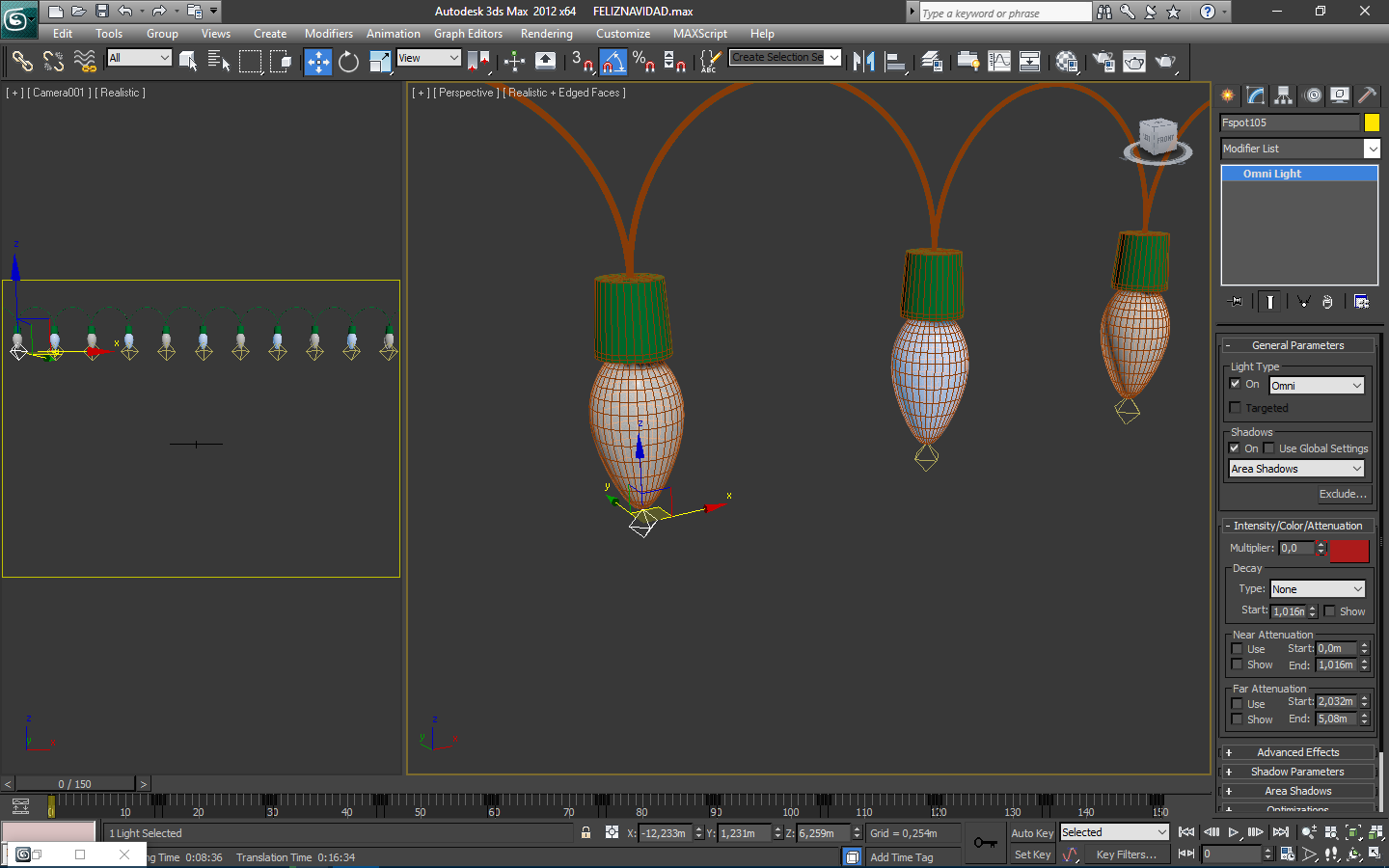Viewport: 1389px width, 868px height.
Task: Activate the Select and Move tool
Action: point(317,62)
